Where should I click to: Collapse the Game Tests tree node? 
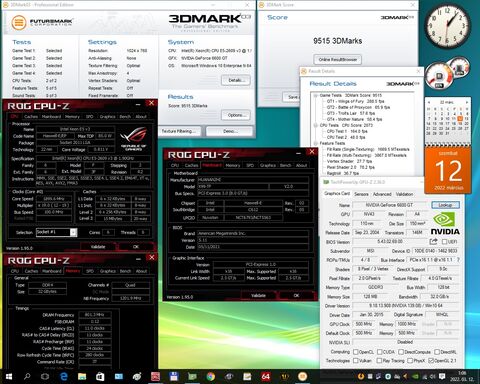[x=315, y=95]
